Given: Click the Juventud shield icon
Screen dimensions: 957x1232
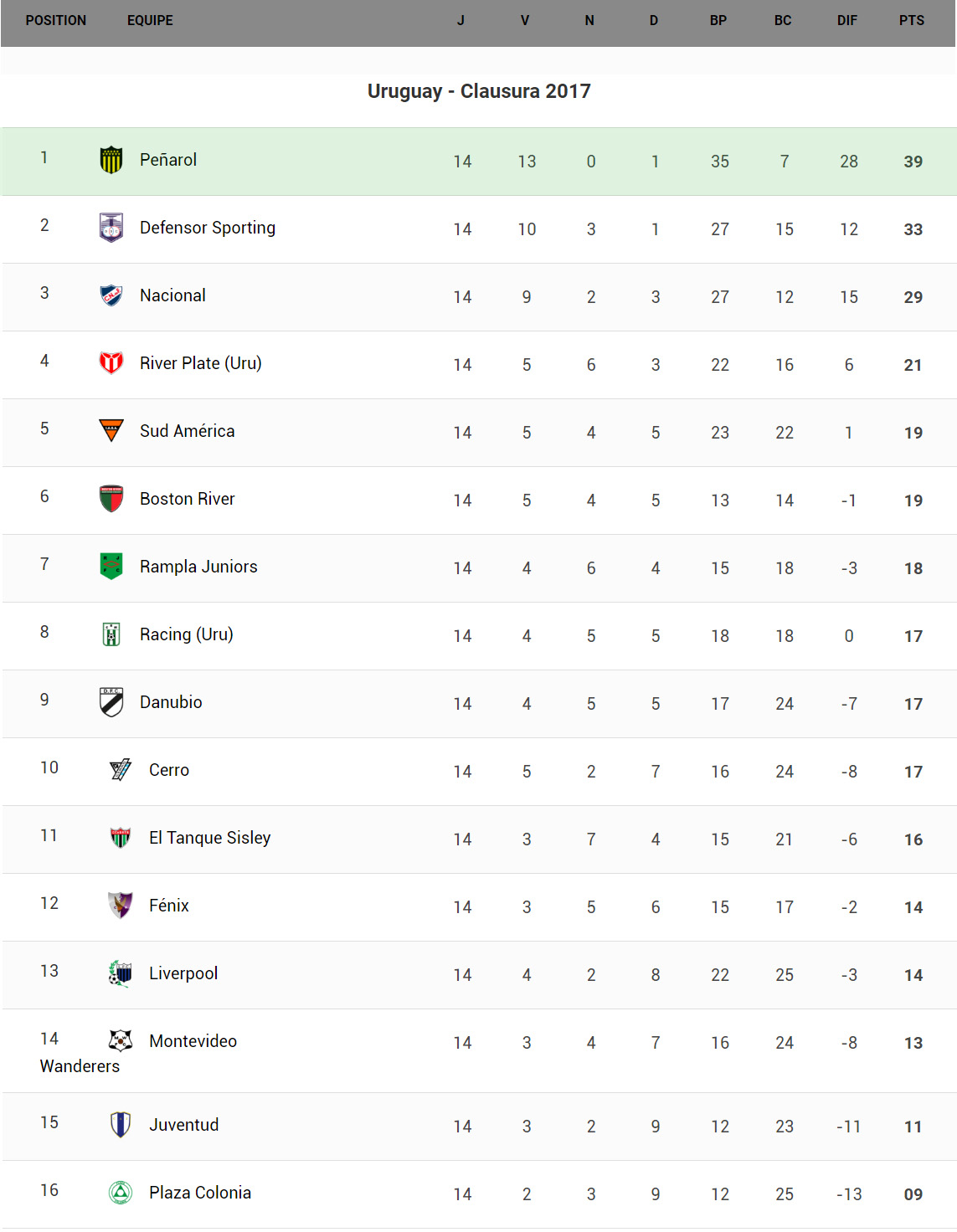Looking at the screenshot, I should (x=121, y=1125).
